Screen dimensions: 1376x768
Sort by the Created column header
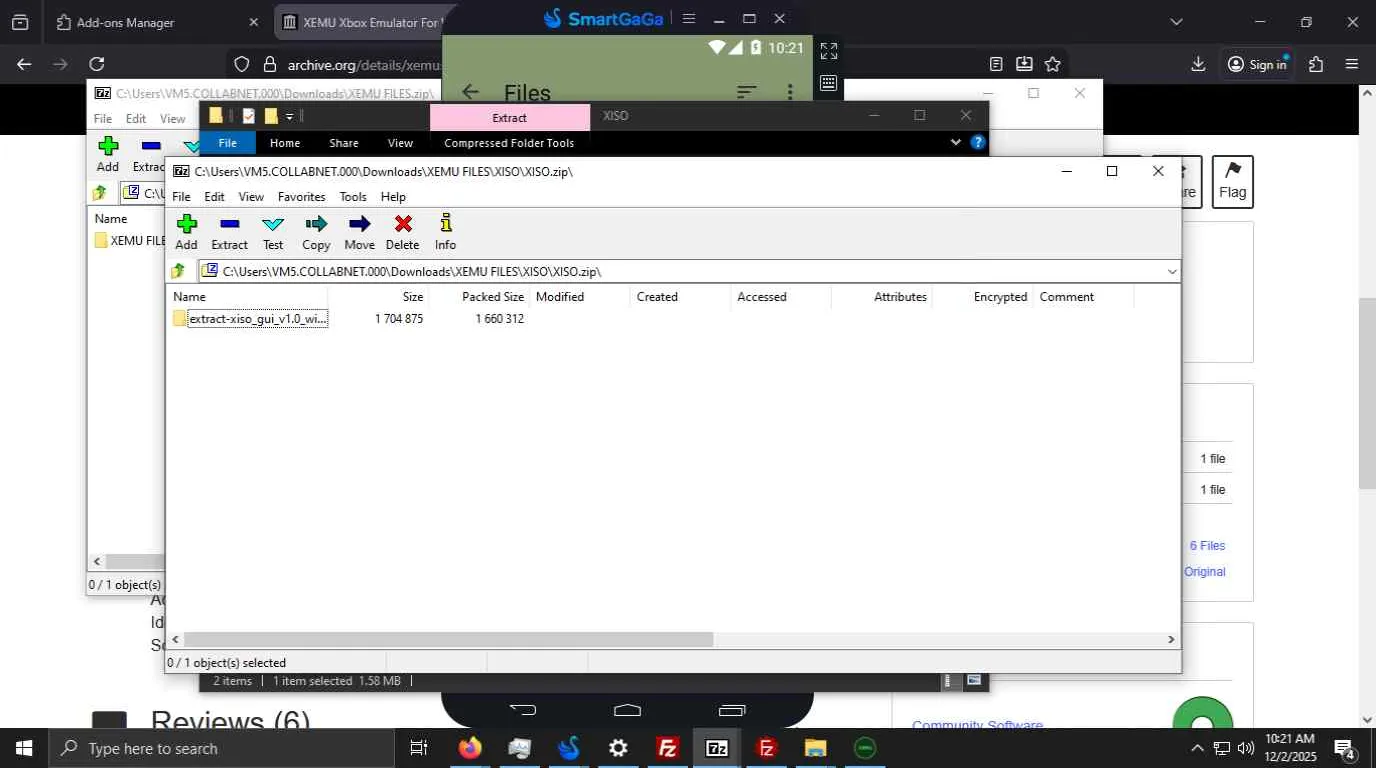[681, 297]
